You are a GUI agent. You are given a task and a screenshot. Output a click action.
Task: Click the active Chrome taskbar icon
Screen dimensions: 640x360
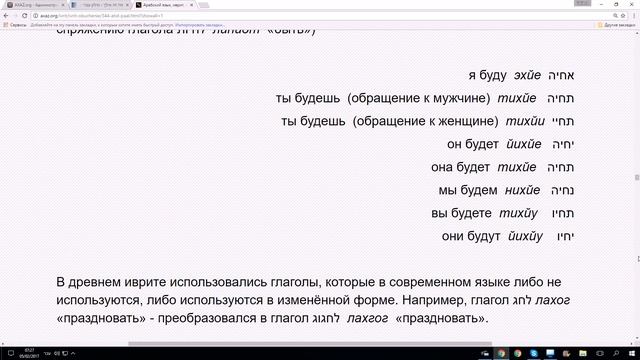(501, 353)
